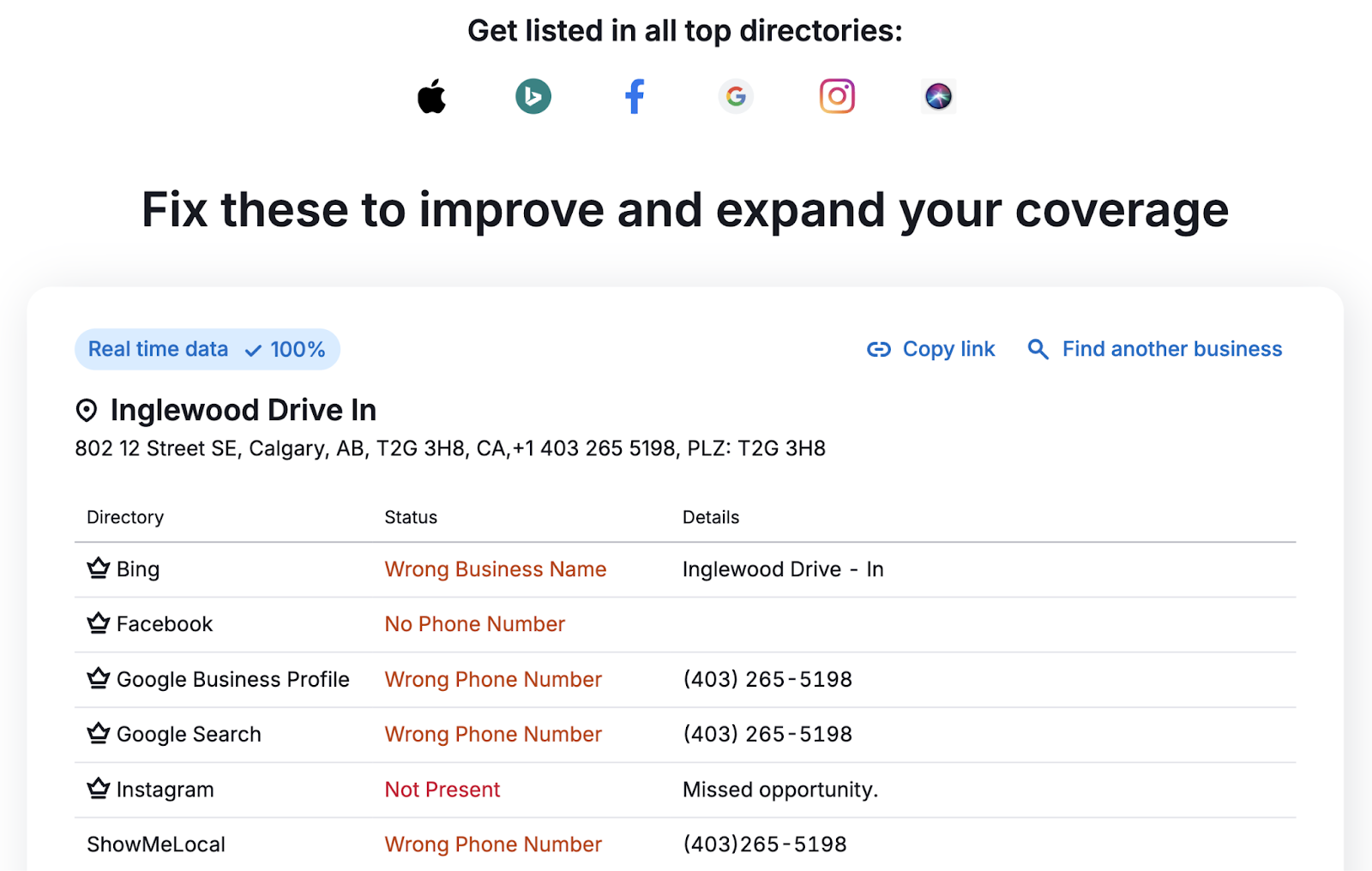The width and height of the screenshot is (1372, 871).
Task: Click the Siri logo in the directories row
Action: click(x=938, y=96)
